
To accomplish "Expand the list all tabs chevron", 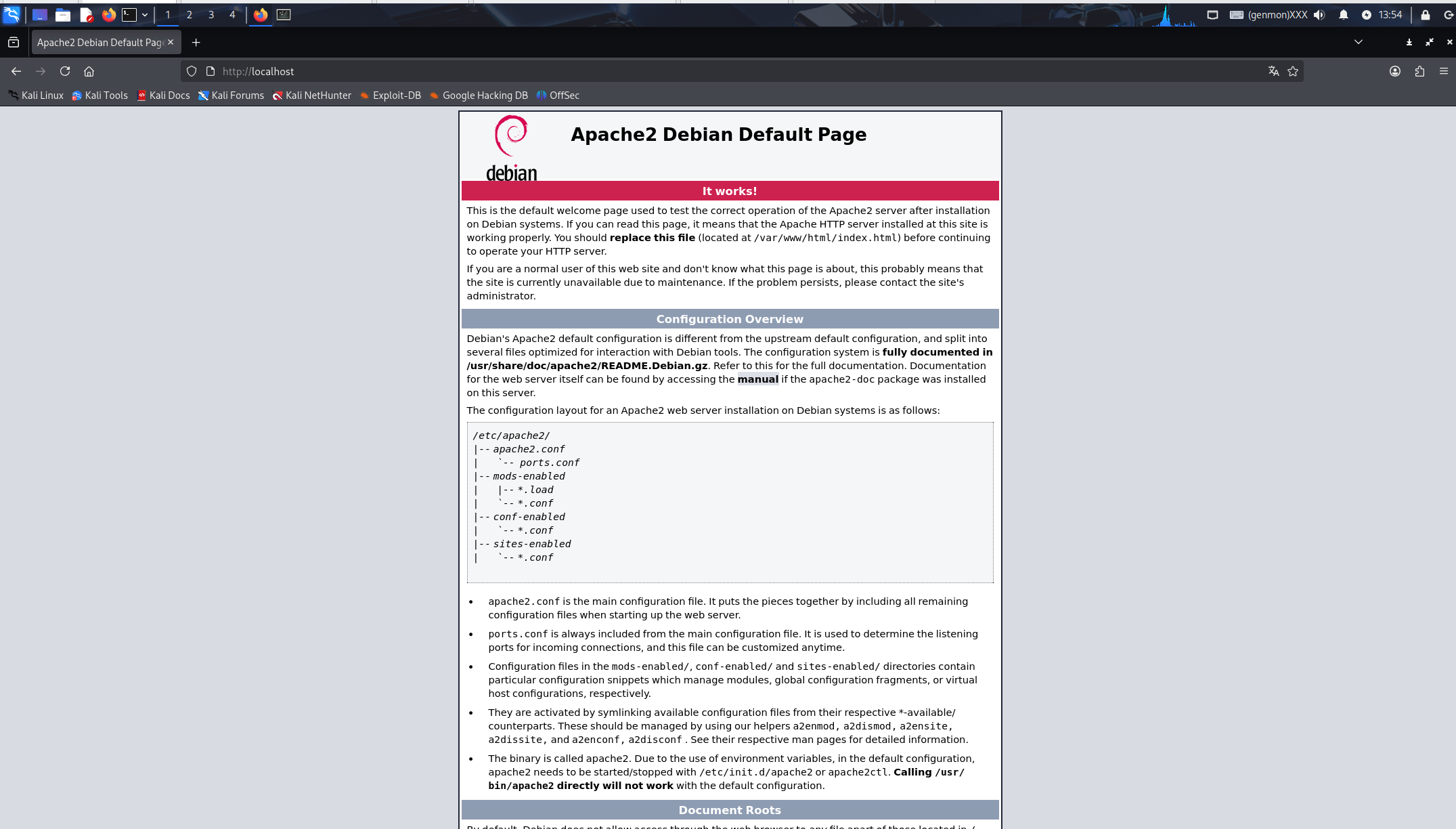I will point(1358,42).
